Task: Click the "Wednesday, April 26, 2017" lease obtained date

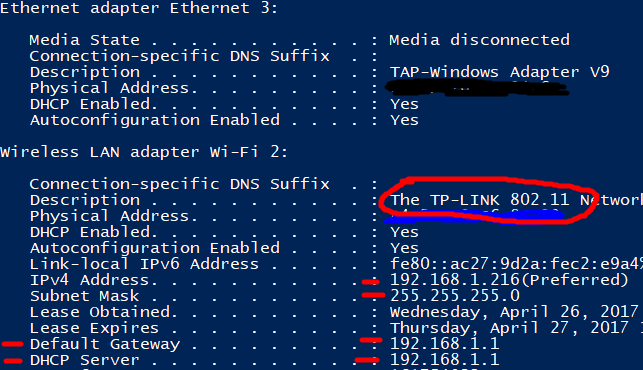Action: click(514, 312)
